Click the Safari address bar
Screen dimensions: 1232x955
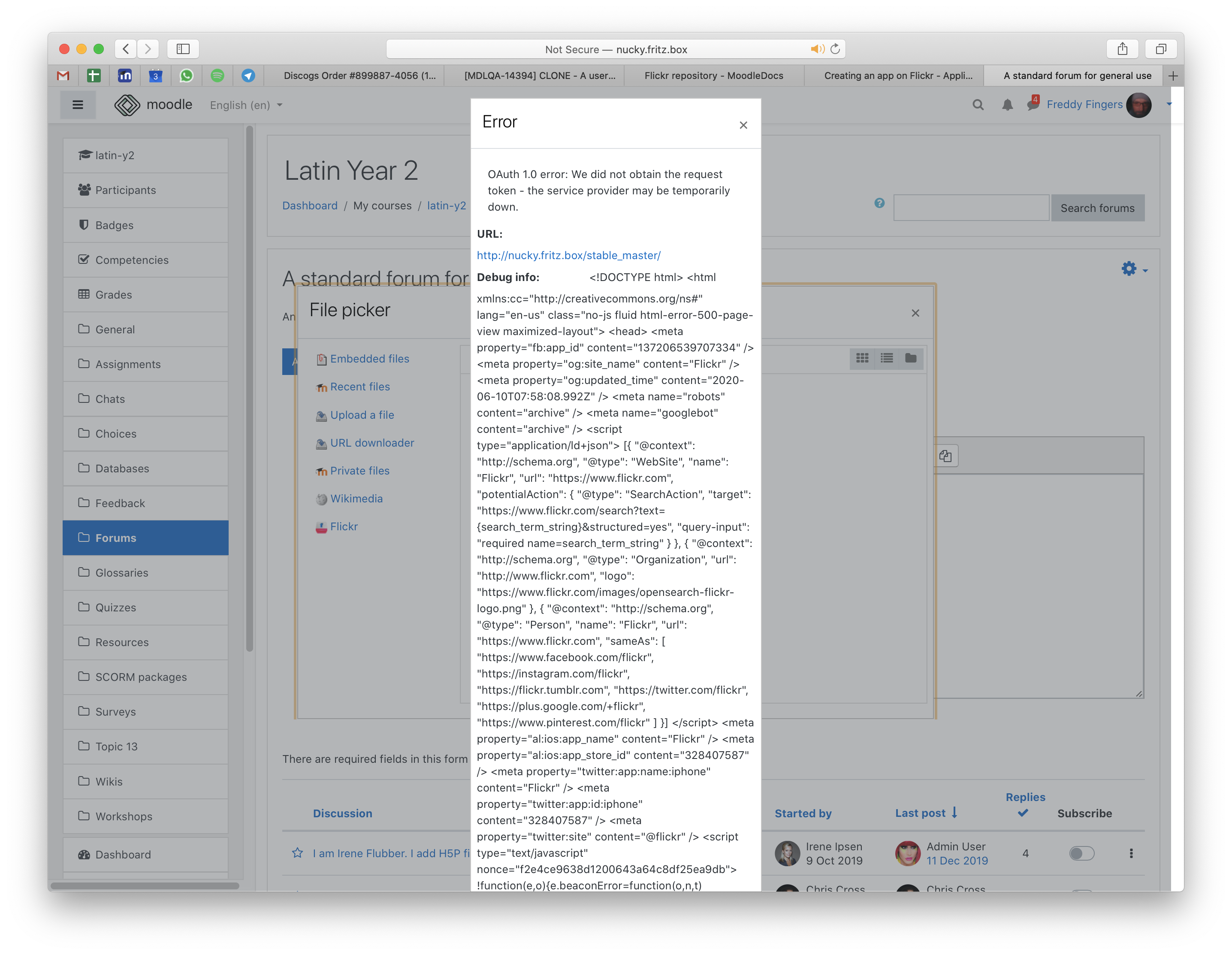coord(616,49)
